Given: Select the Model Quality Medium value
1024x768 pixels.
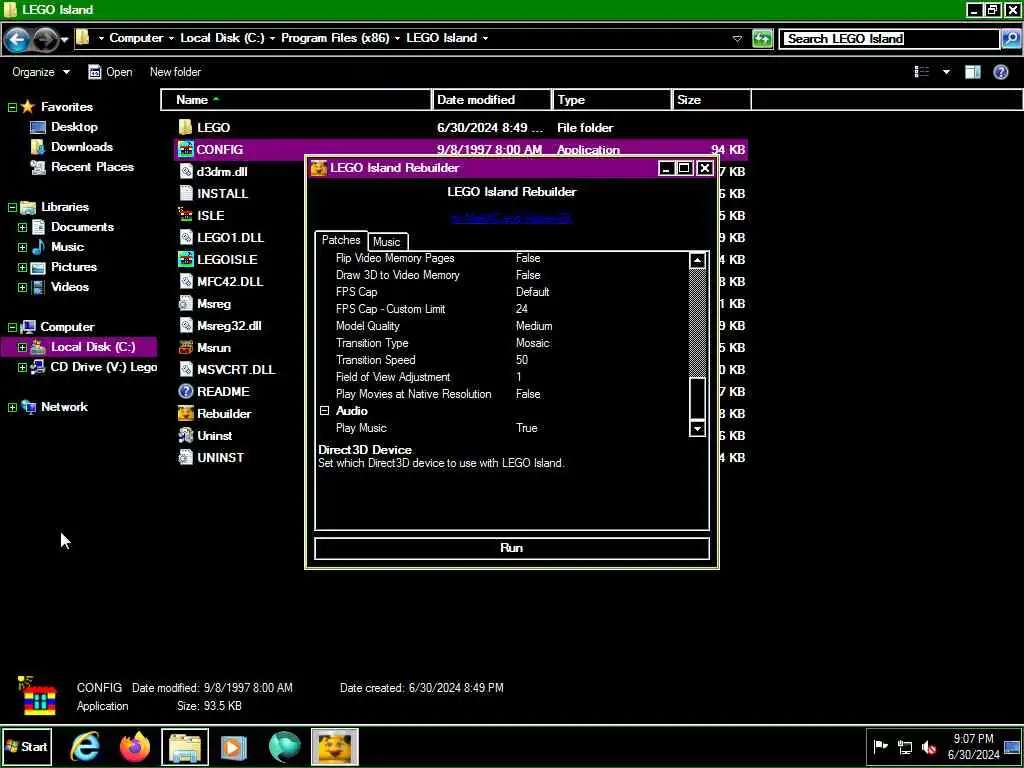Looking at the screenshot, I should coord(534,326).
